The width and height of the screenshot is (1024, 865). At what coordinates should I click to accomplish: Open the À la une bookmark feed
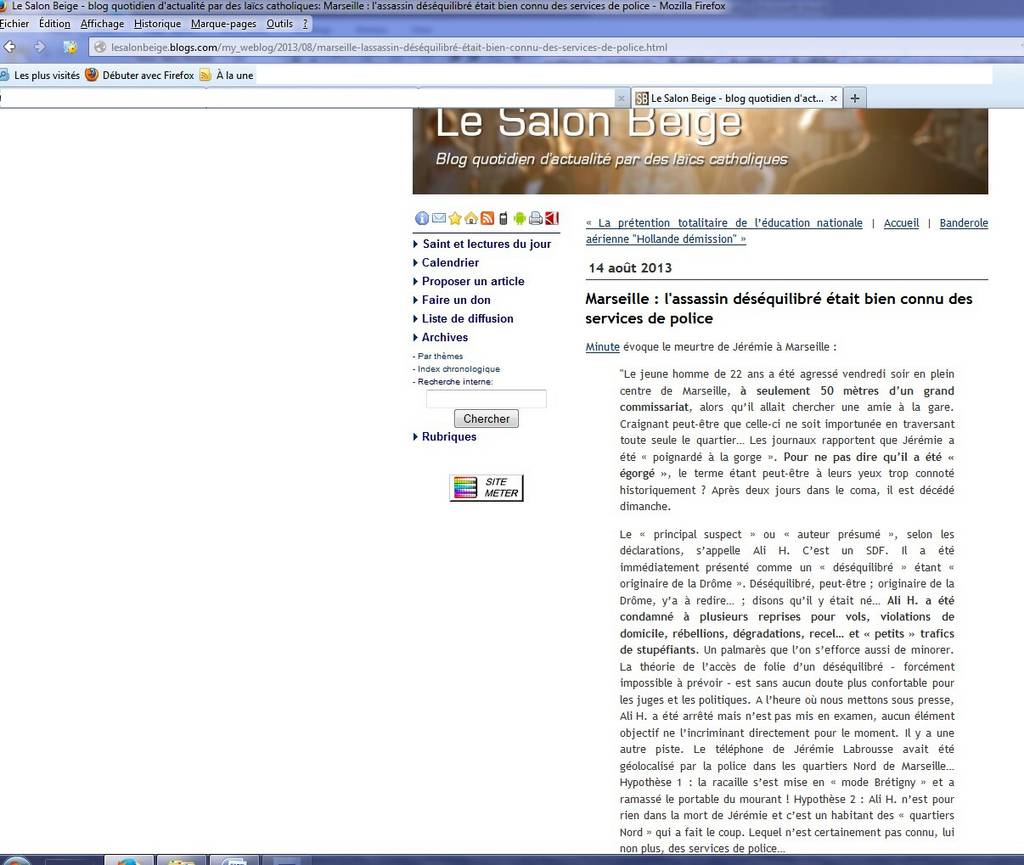click(227, 75)
